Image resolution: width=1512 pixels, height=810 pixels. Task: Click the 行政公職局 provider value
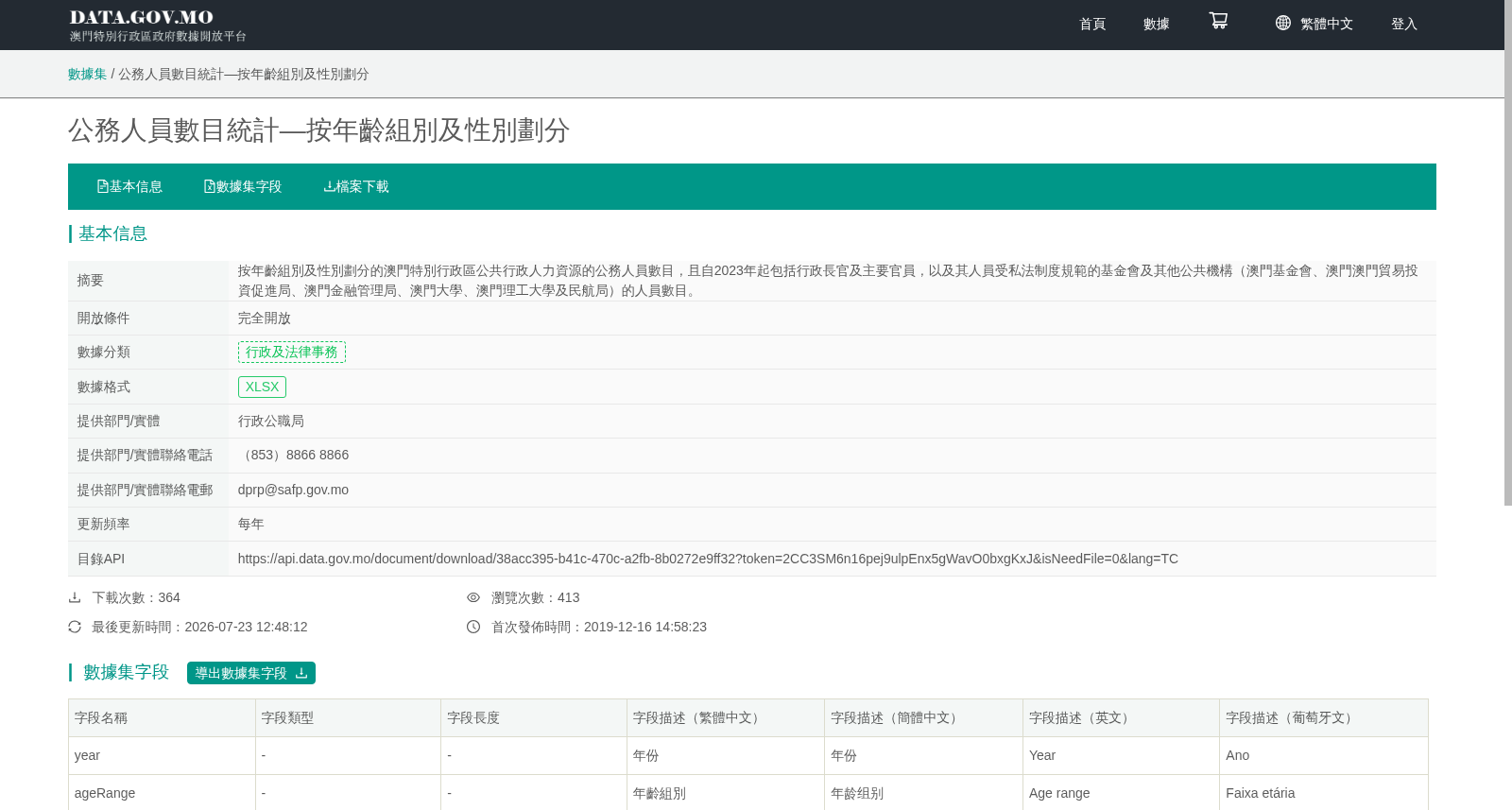pyautogui.click(x=271, y=421)
